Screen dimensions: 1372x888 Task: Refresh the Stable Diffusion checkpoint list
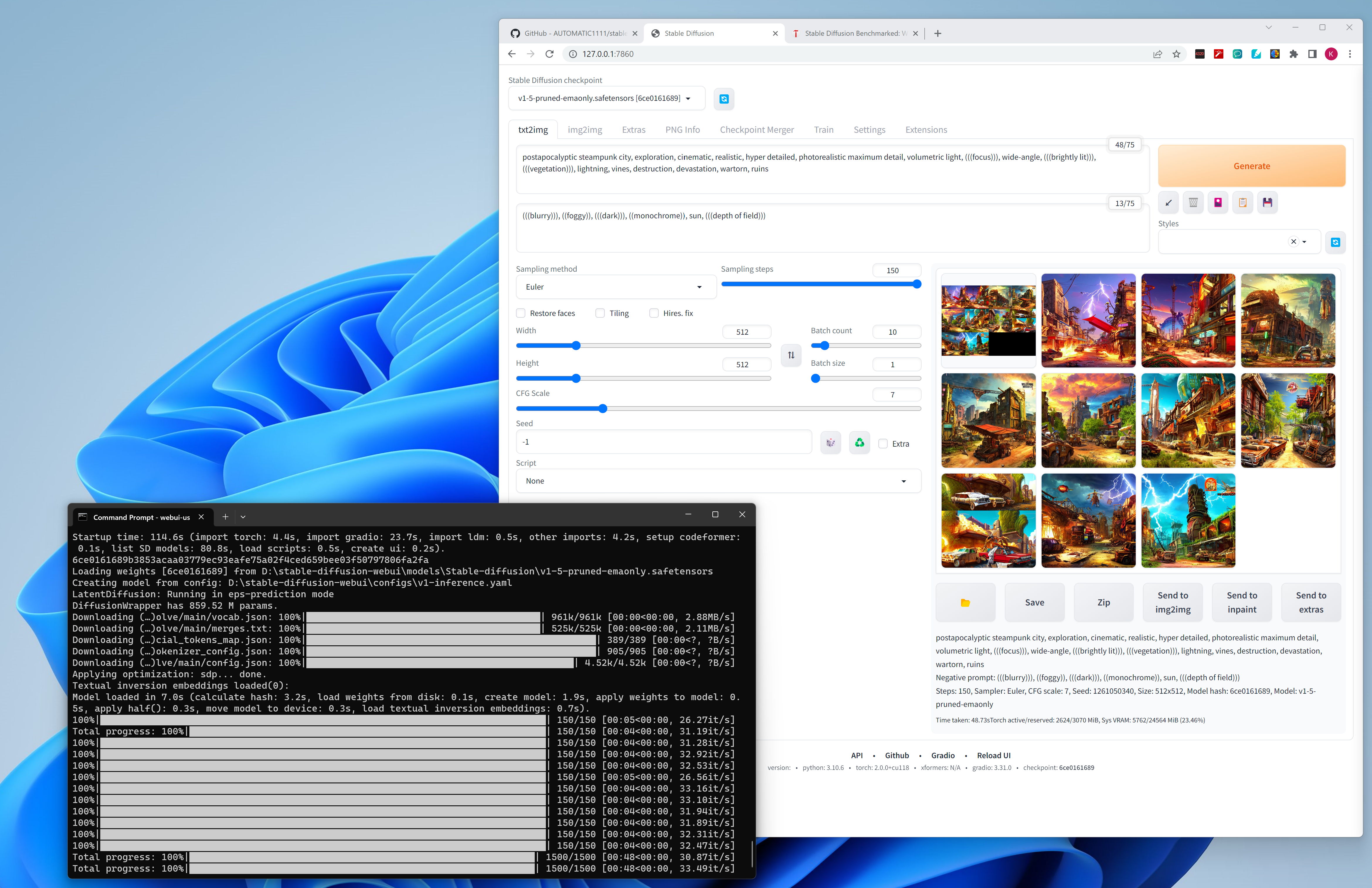(x=724, y=98)
